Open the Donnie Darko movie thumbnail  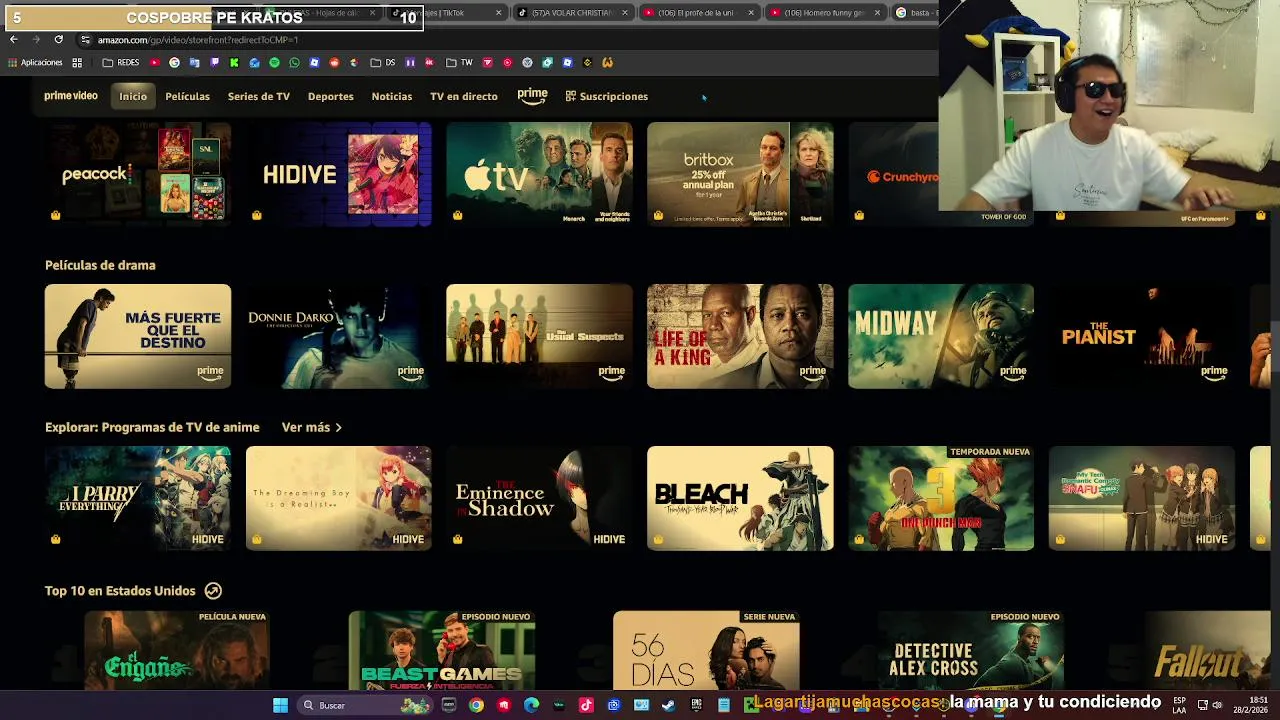[x=339, y=336]
